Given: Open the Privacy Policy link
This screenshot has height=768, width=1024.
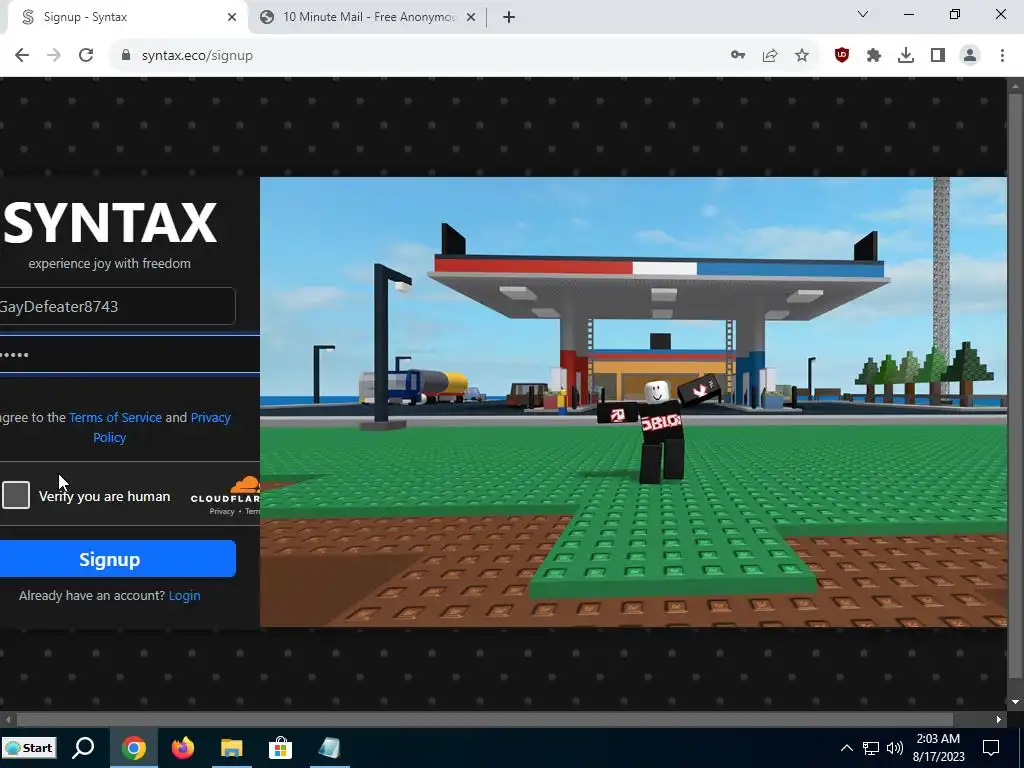Looking at the screenshot, I should tap(162, 427).
